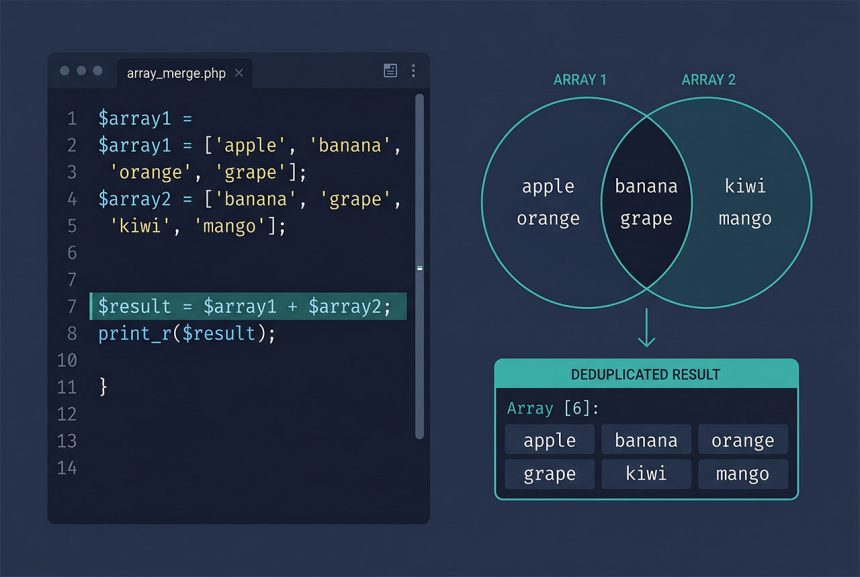Click the closing brace on line 11
Image resolution: width=860 pixels, height=577 pixels.
[x=103, y=387]
